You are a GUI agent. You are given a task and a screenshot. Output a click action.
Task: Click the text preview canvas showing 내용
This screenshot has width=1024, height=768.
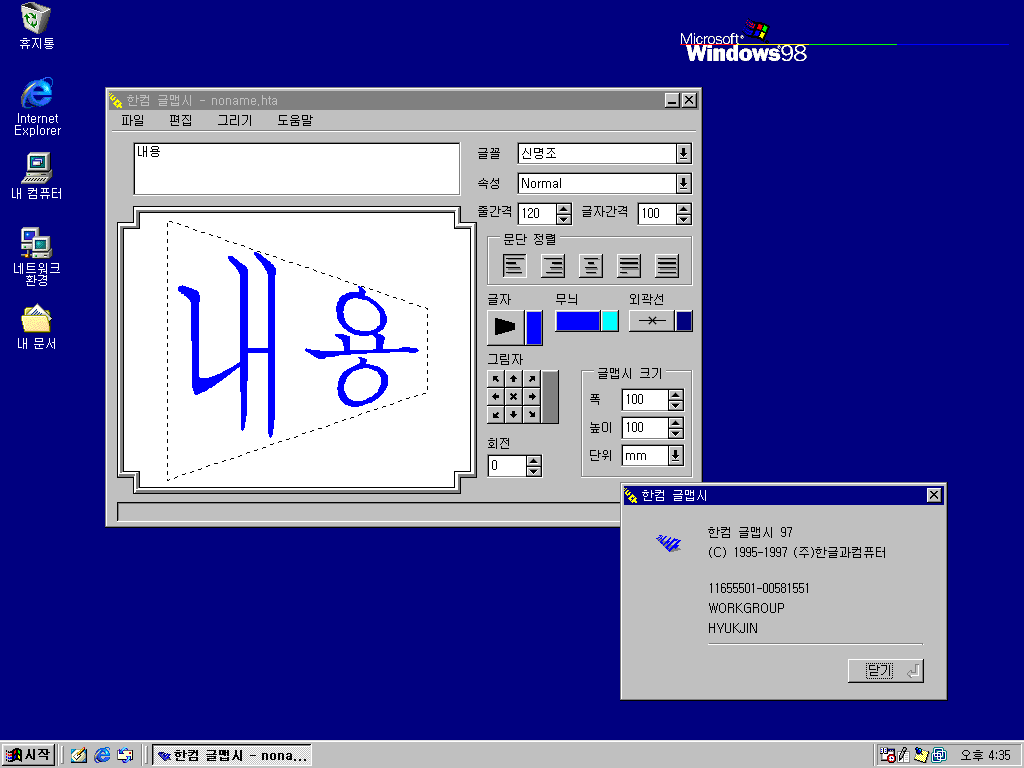click(x=297, y=350)
